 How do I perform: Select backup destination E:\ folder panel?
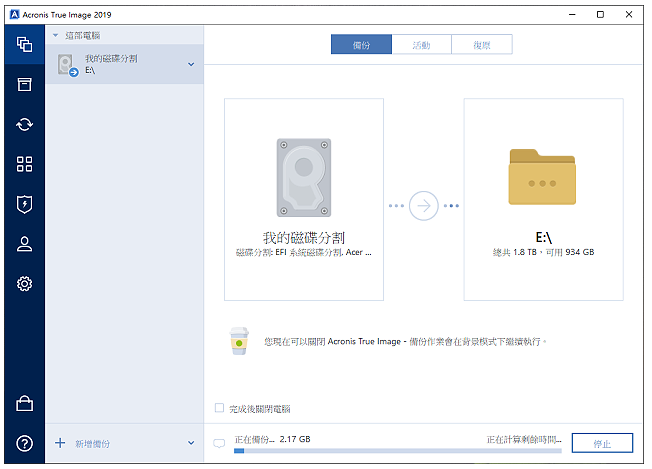click(x=543, y=200)
